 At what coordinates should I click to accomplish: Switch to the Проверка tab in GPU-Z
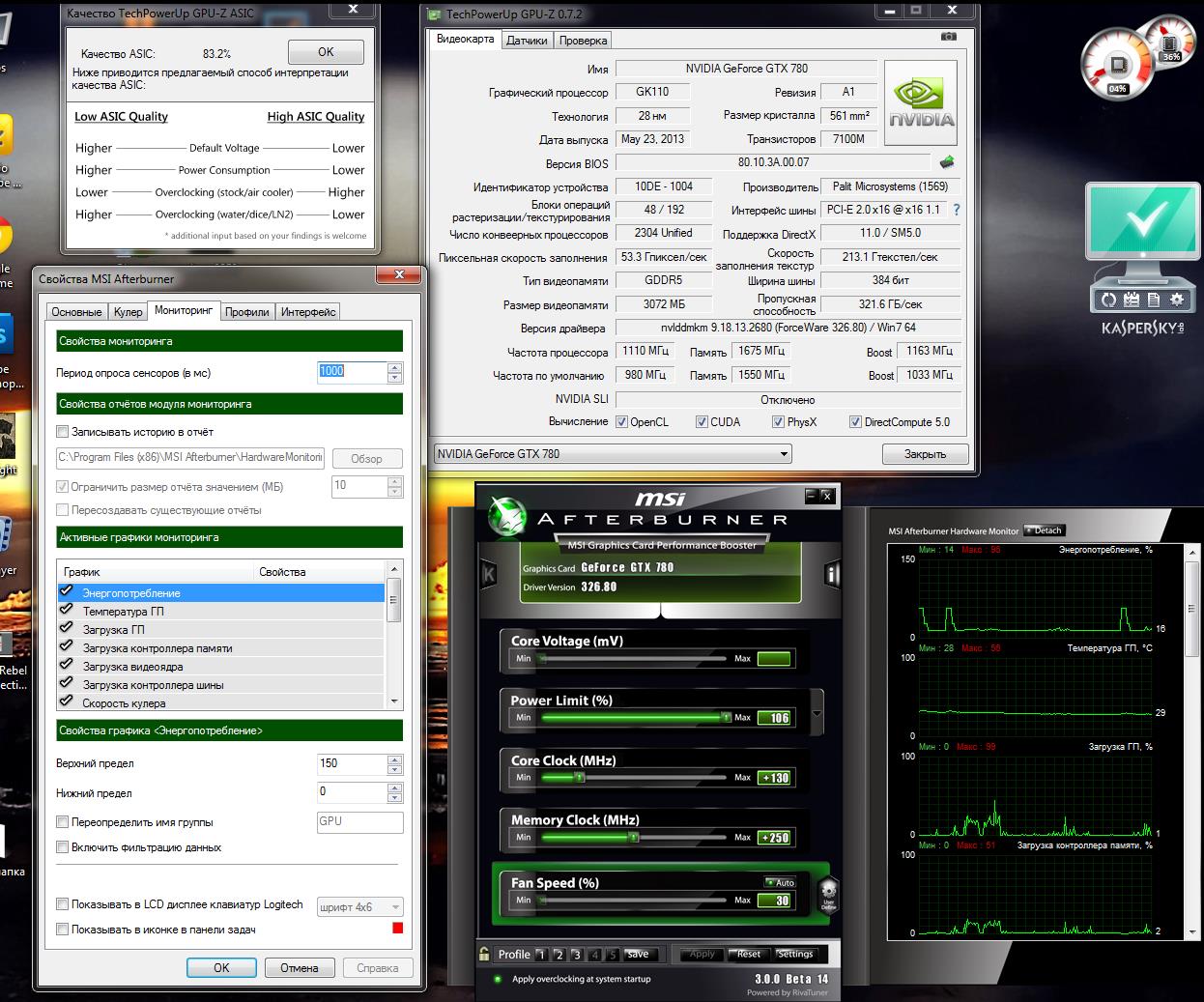pos(583,41)
